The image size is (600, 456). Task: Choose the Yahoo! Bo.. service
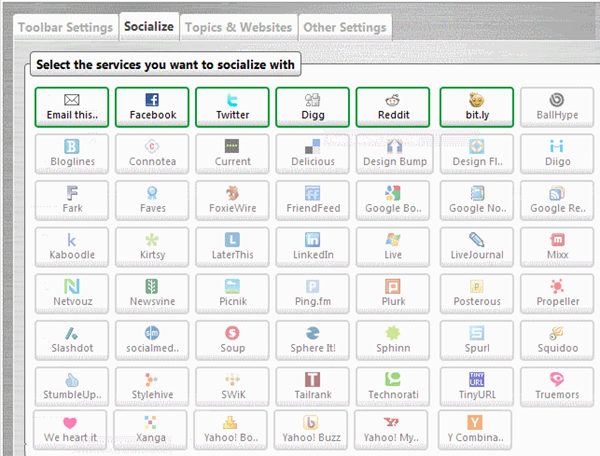[x=231, y=430]
